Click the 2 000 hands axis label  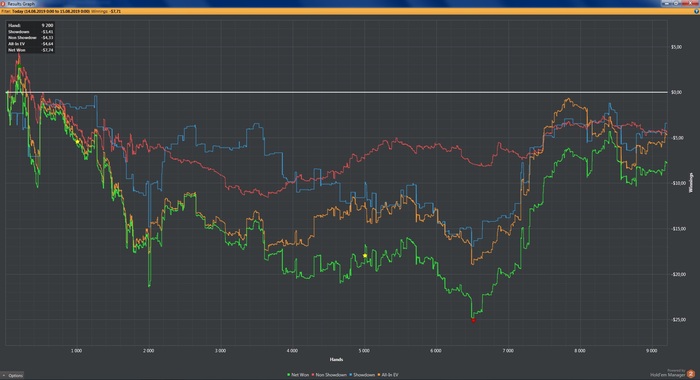(149, 351)
